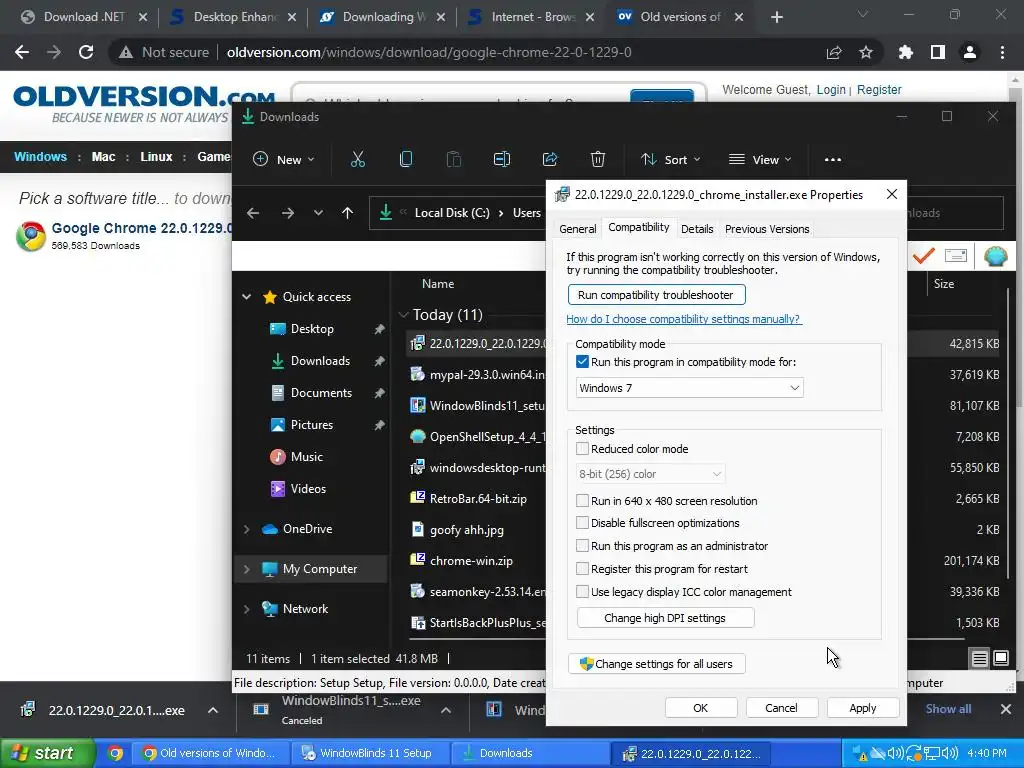Open recent locations chevron in explorer navigation
The image size is (1024, 768).
pyautogui.click(x=318, y=213)
